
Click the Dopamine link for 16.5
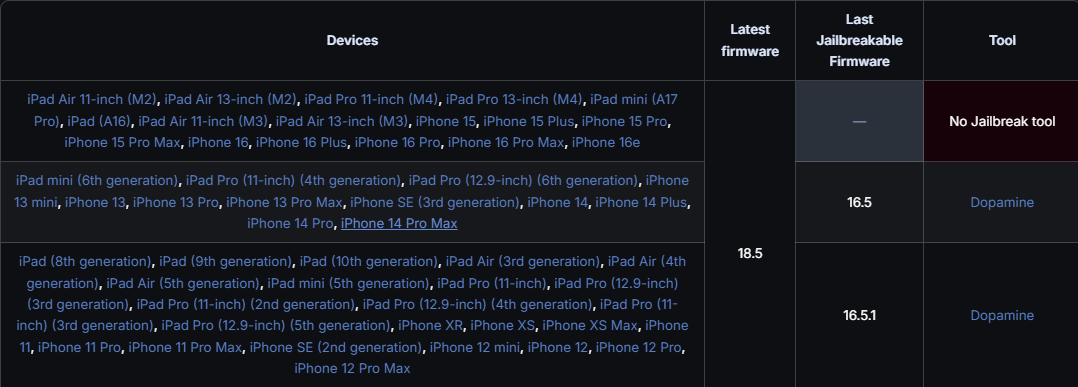tap(1002, 202)
